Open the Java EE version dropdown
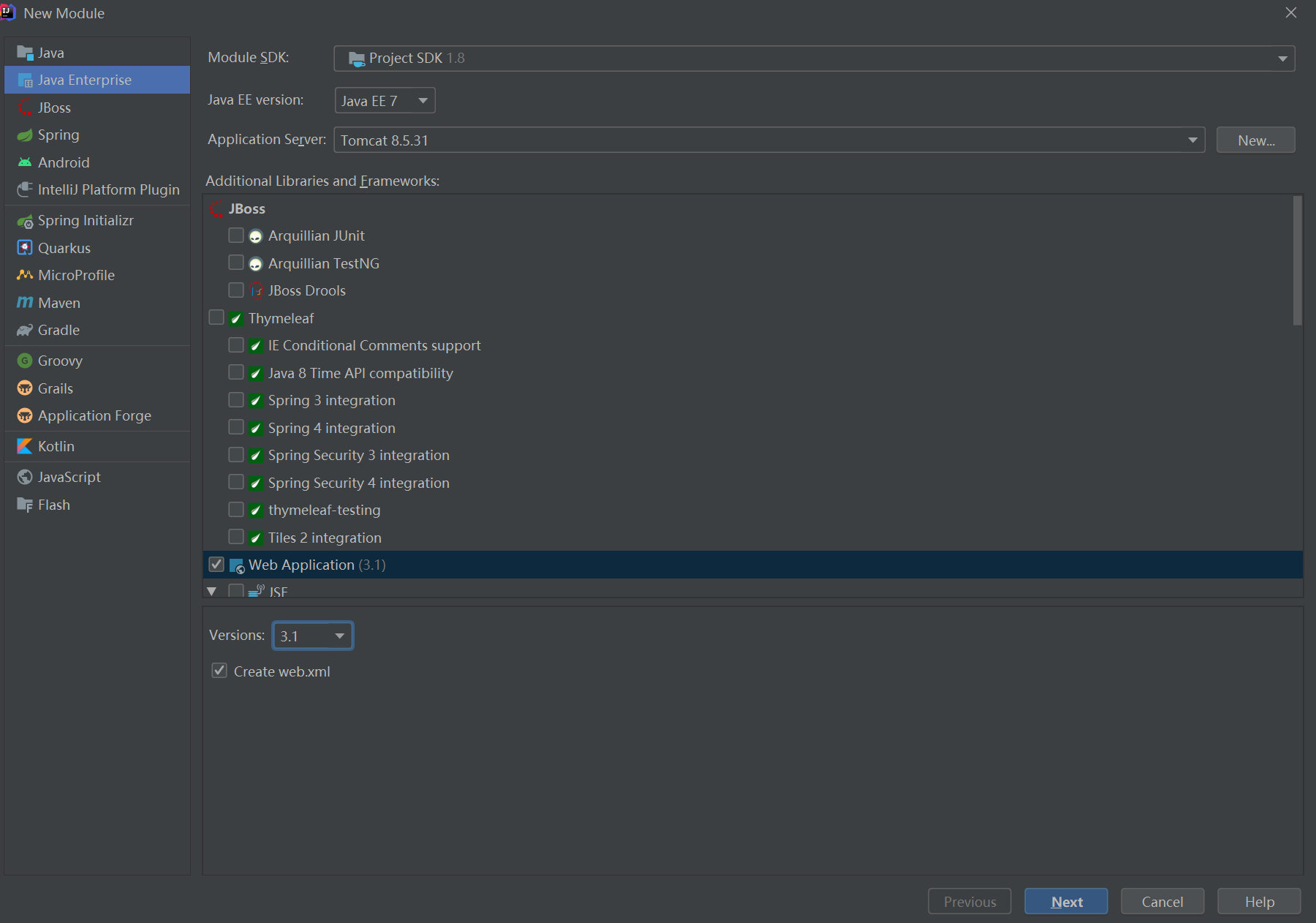 385,100
